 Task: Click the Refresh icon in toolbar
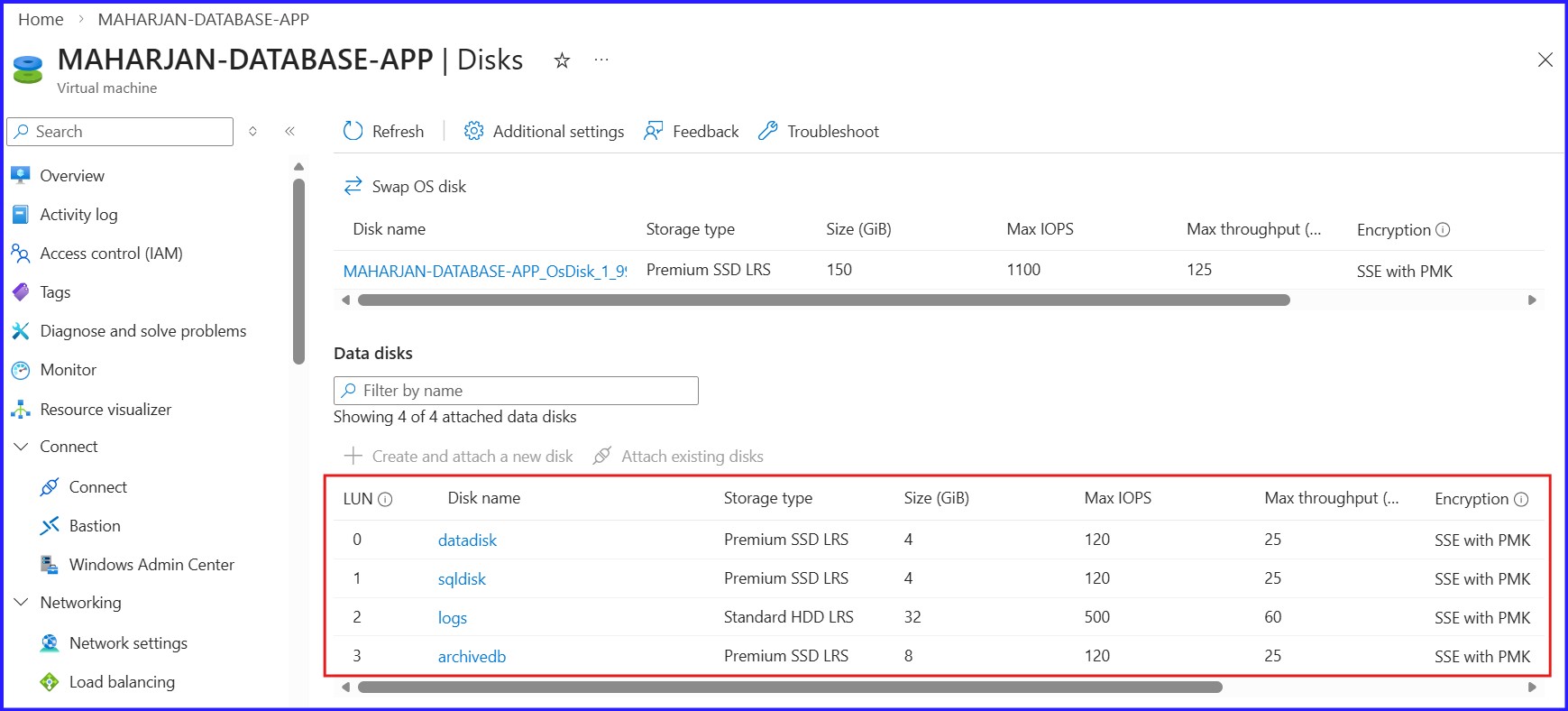click(353, 132)
